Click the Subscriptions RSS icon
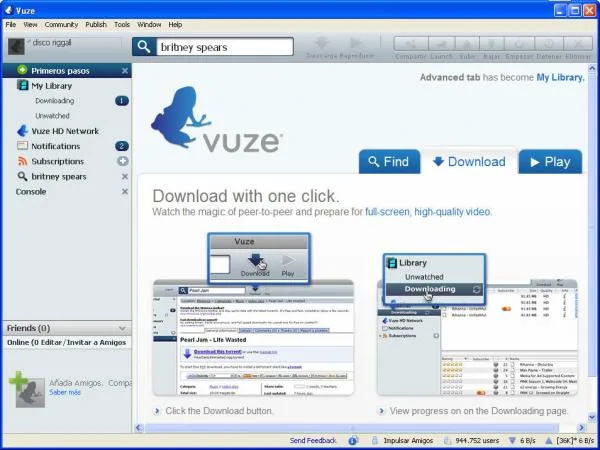600x450 pixels. point(23,161)
